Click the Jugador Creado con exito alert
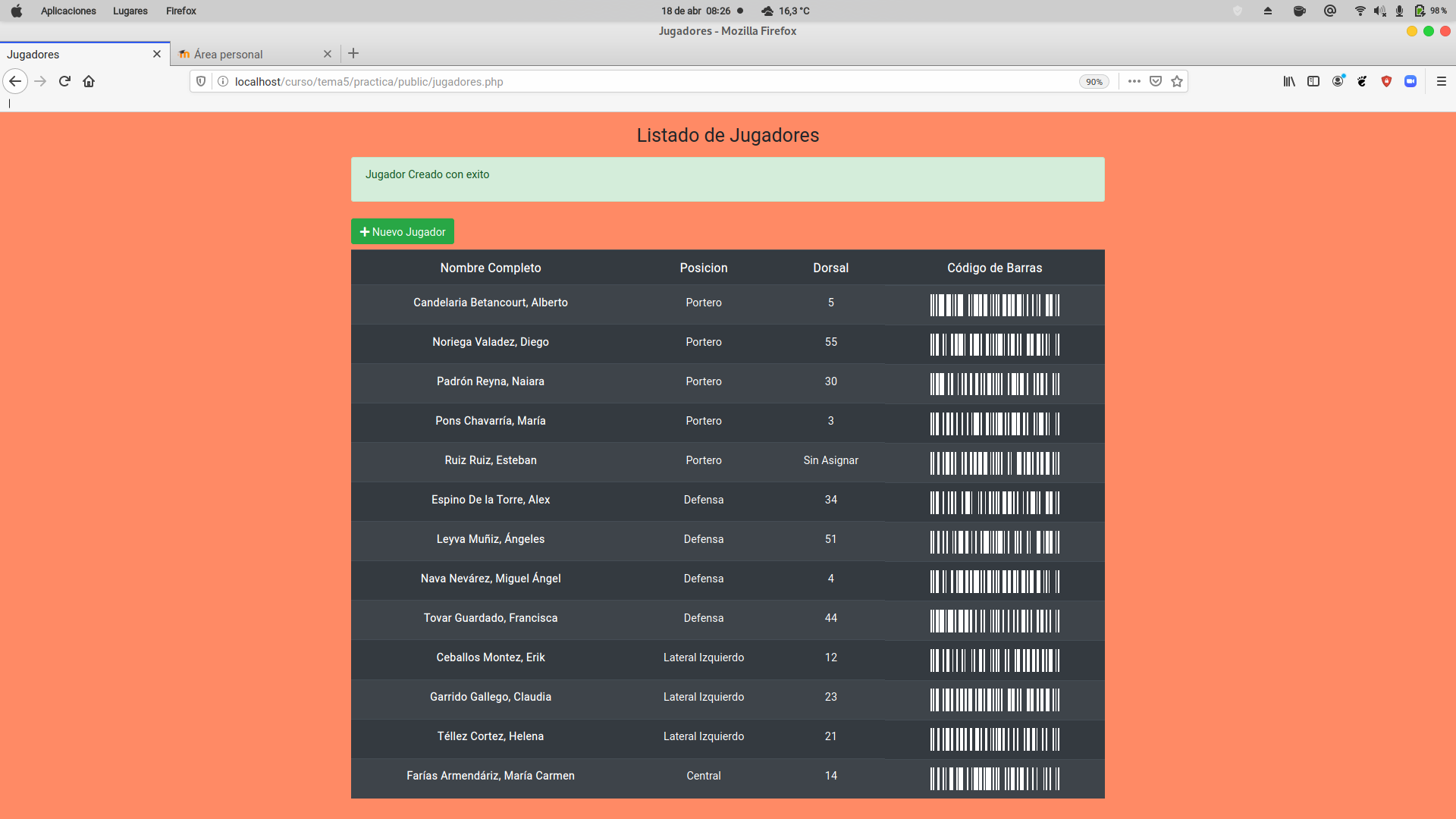Viewport: 1456px width, 819px height. click(728, 179)
